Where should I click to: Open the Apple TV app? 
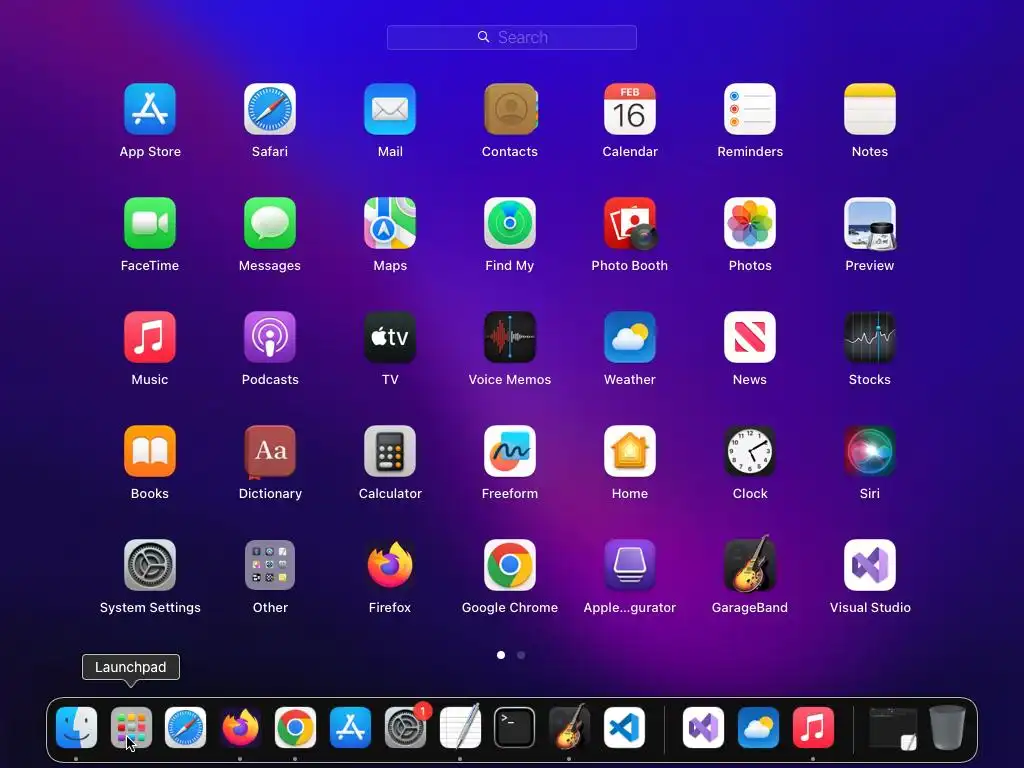tap(390, 337)
